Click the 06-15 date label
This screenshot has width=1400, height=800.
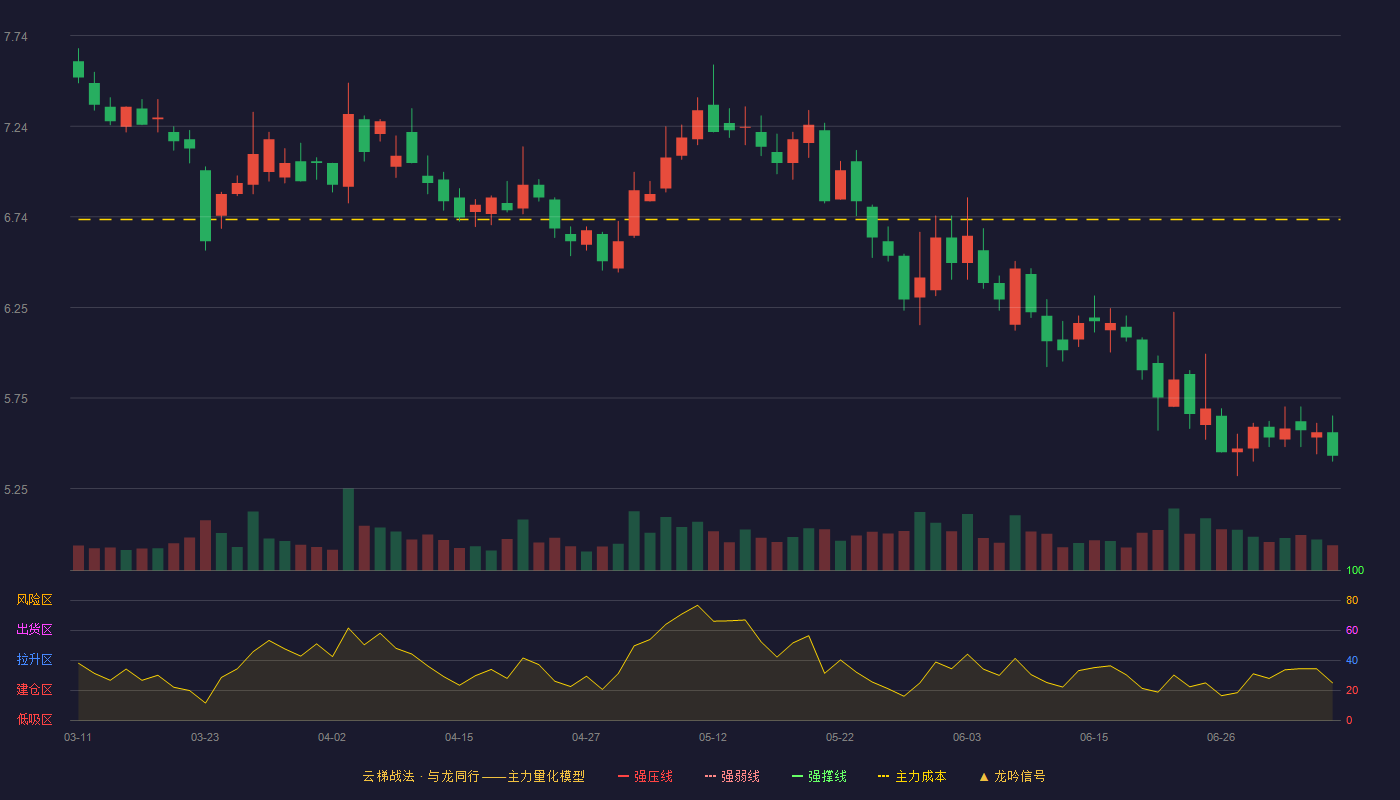[1094, 737]
